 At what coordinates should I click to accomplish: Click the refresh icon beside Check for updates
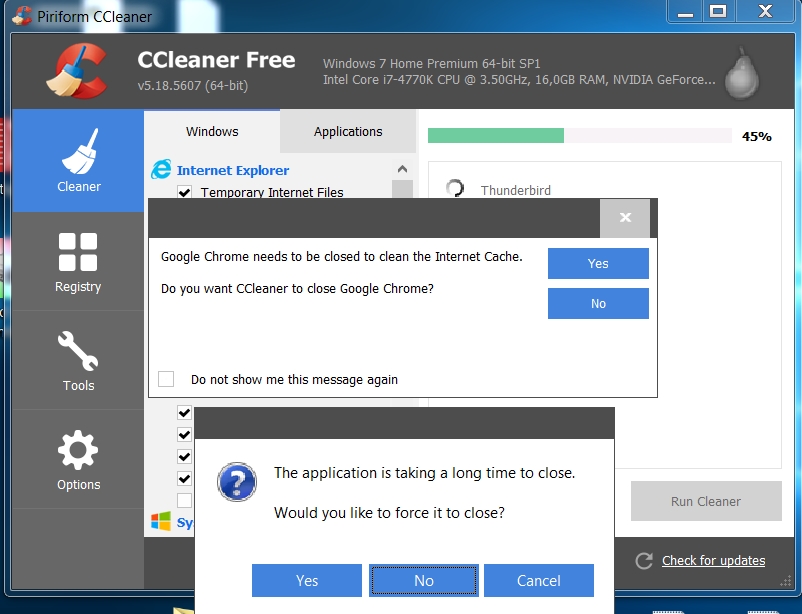[x=644, y=561]
